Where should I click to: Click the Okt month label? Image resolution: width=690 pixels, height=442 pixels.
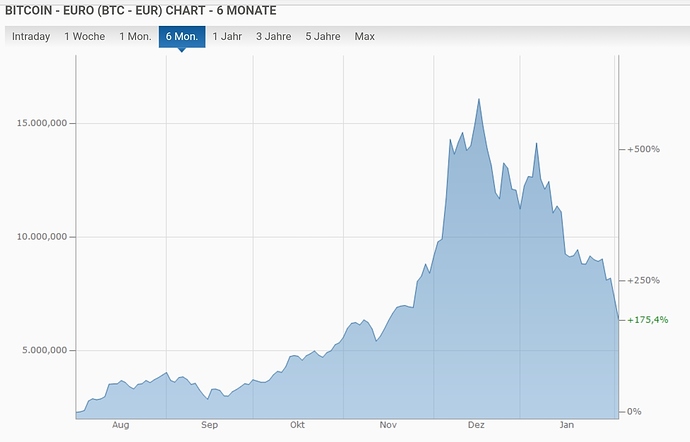click(x=297, y=425)
